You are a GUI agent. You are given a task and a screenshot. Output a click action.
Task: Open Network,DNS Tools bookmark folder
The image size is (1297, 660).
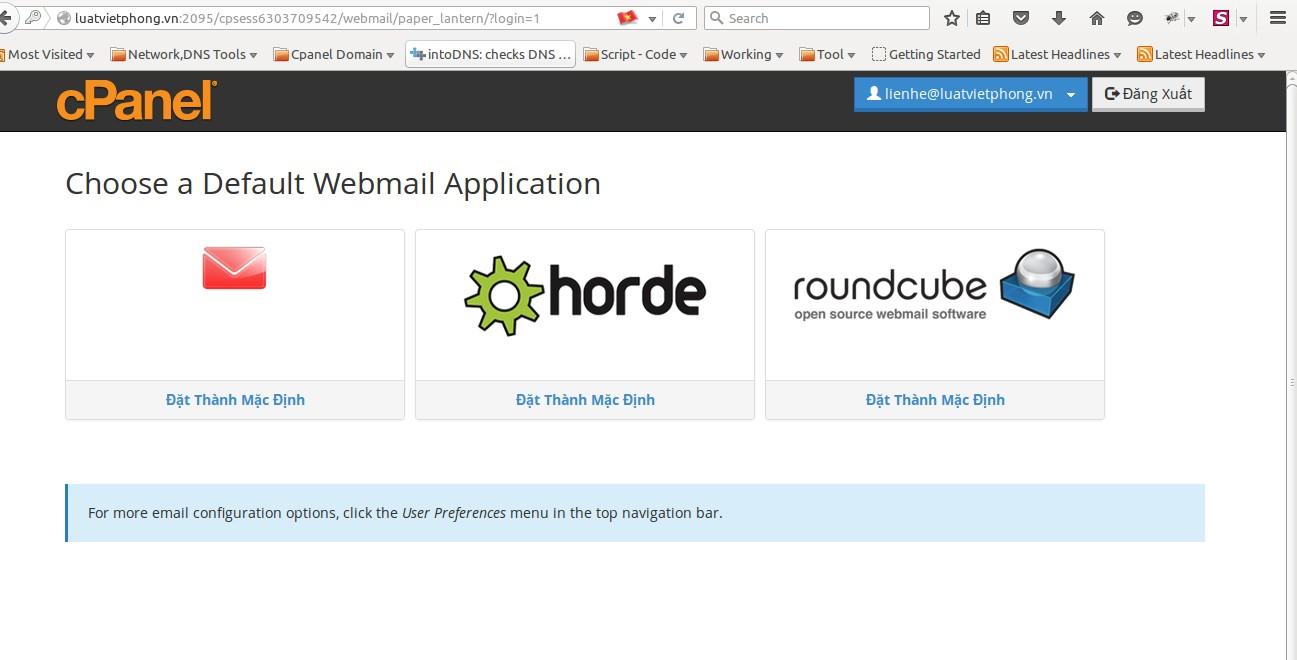(184, 54)
